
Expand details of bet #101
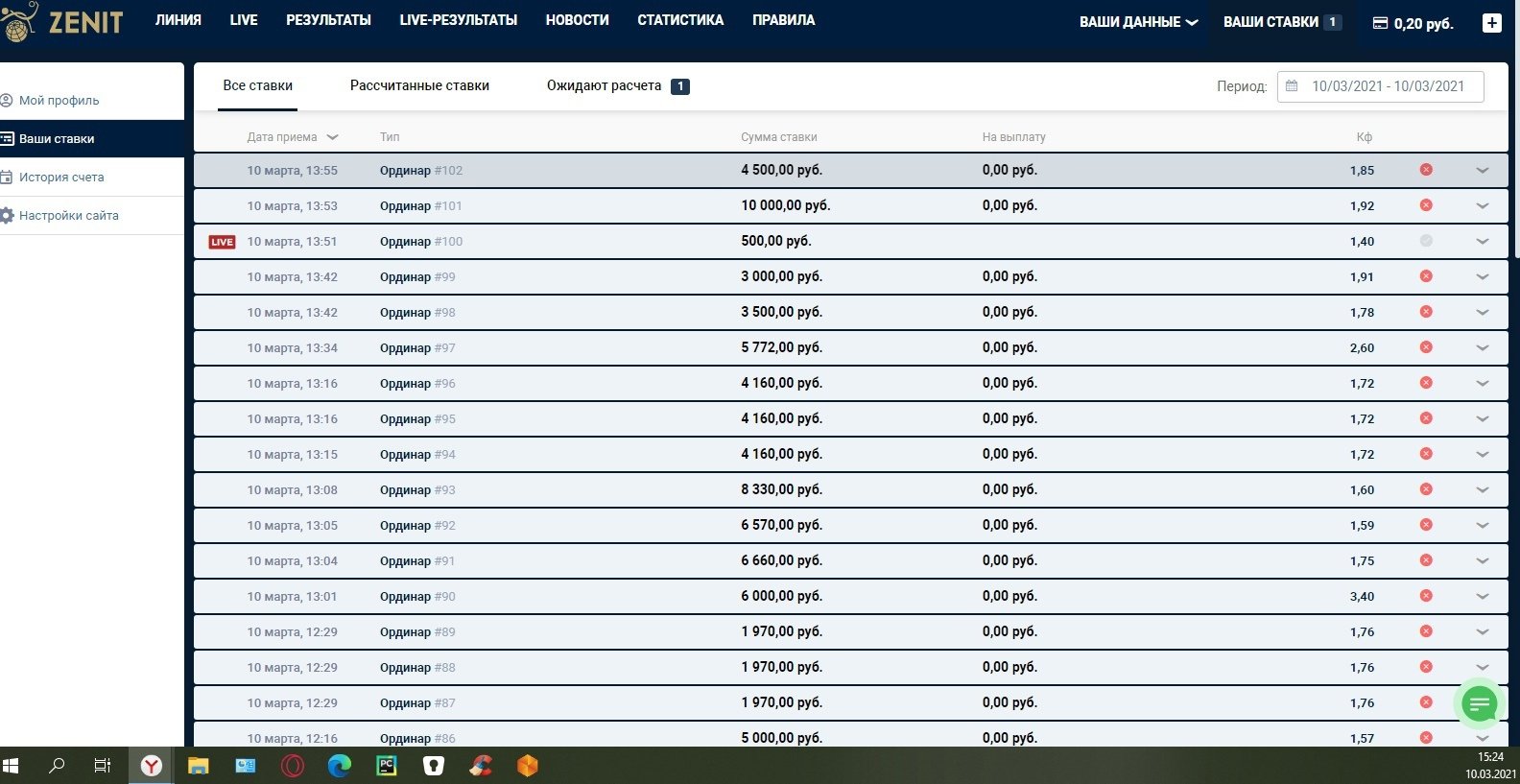coord(1482,205)
